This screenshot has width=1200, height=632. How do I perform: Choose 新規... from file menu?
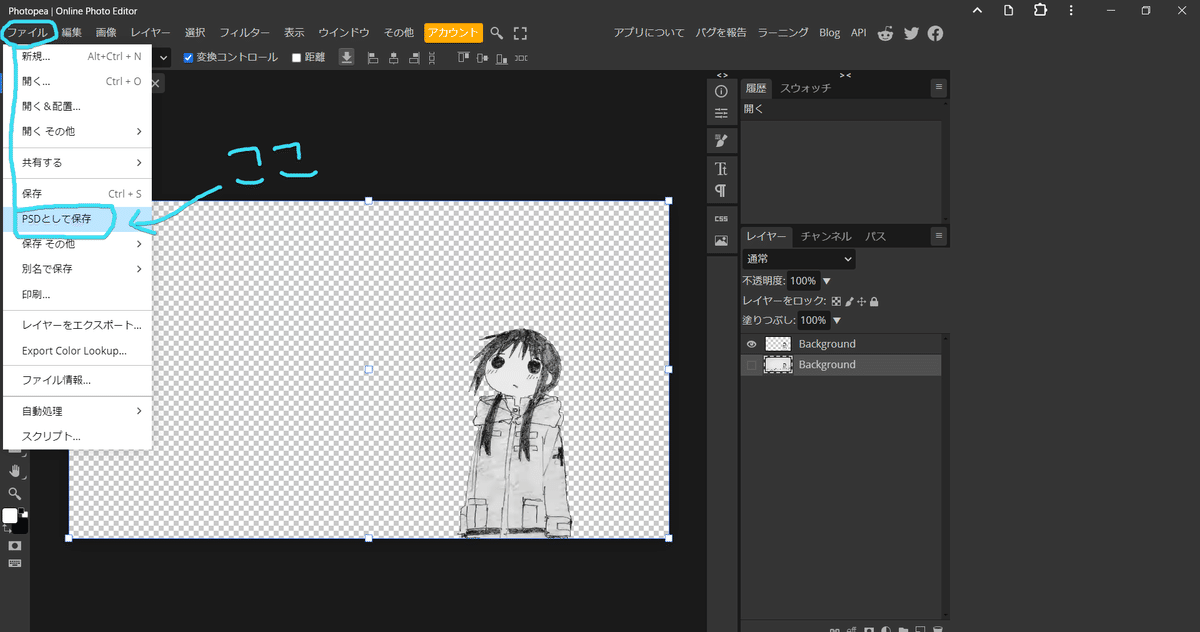[x=77, y=56]
